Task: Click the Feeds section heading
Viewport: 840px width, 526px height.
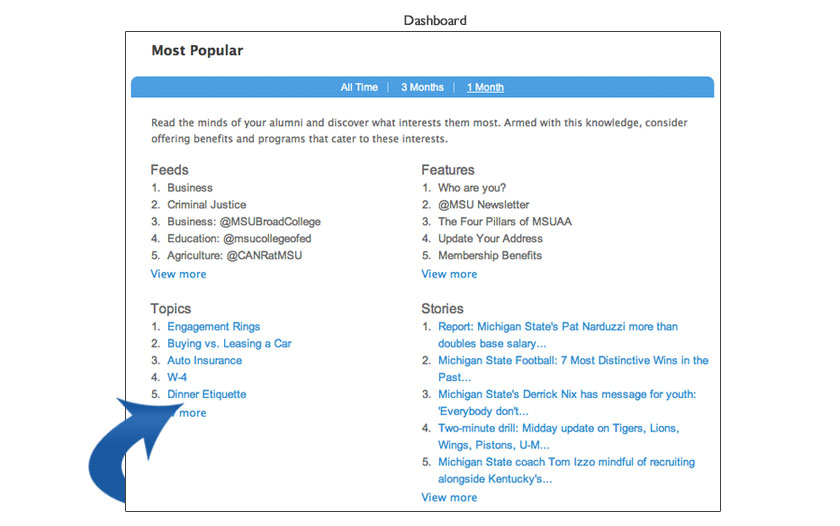Action: coord(169,170)
